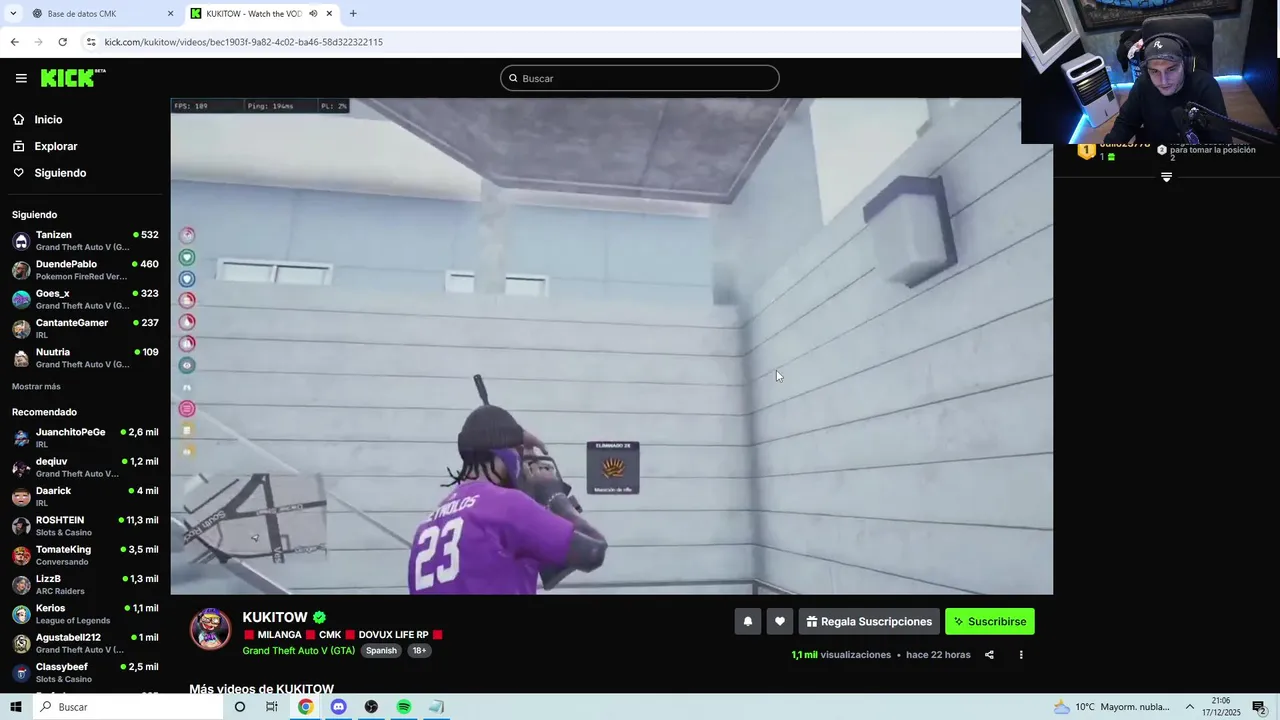The height and width of the screenshot is (720, 1280).
Task: Focus the Buscar search field on Kick
Action: pyautogui.click(x=640, y=78)
